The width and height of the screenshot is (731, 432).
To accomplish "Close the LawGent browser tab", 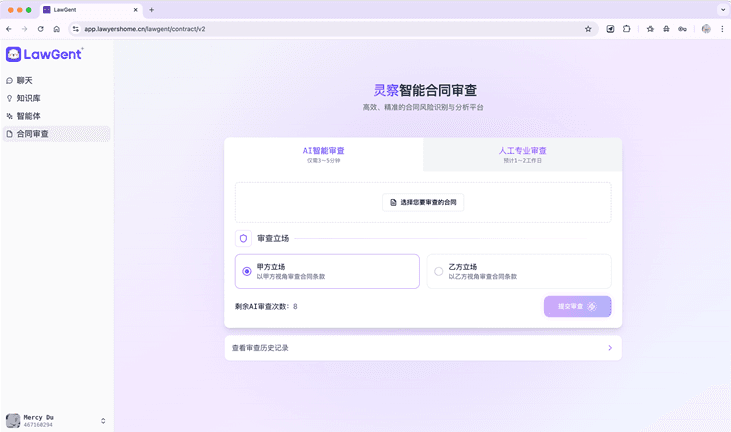I will [x=136, y=10].
